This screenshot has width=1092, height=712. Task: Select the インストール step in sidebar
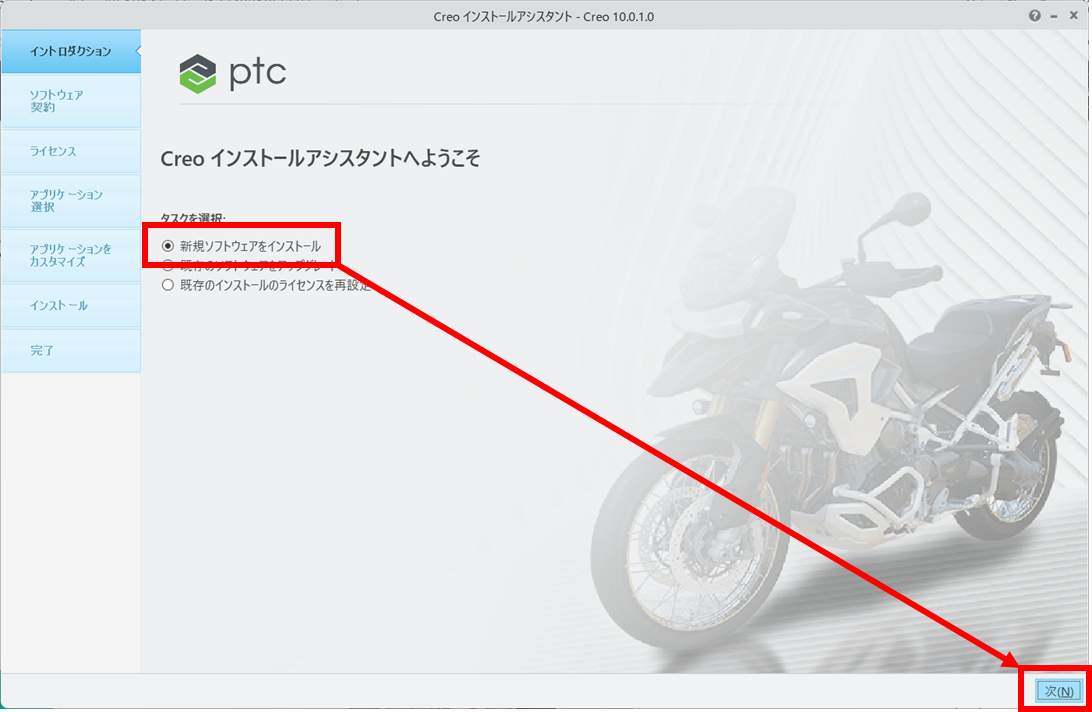click(70, 305)
